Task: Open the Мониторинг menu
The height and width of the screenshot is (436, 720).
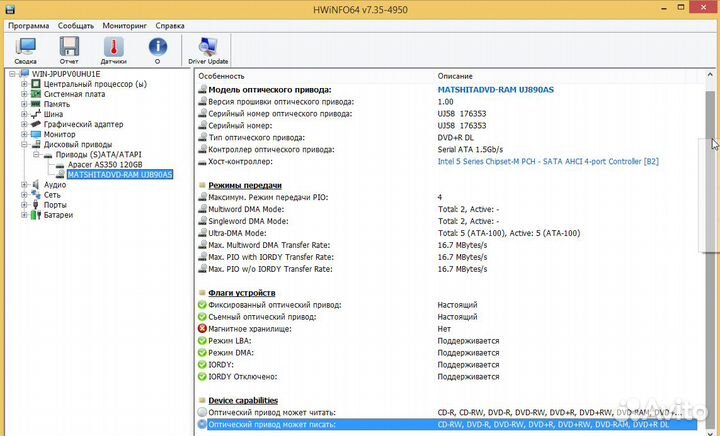Action: (124, 26)
